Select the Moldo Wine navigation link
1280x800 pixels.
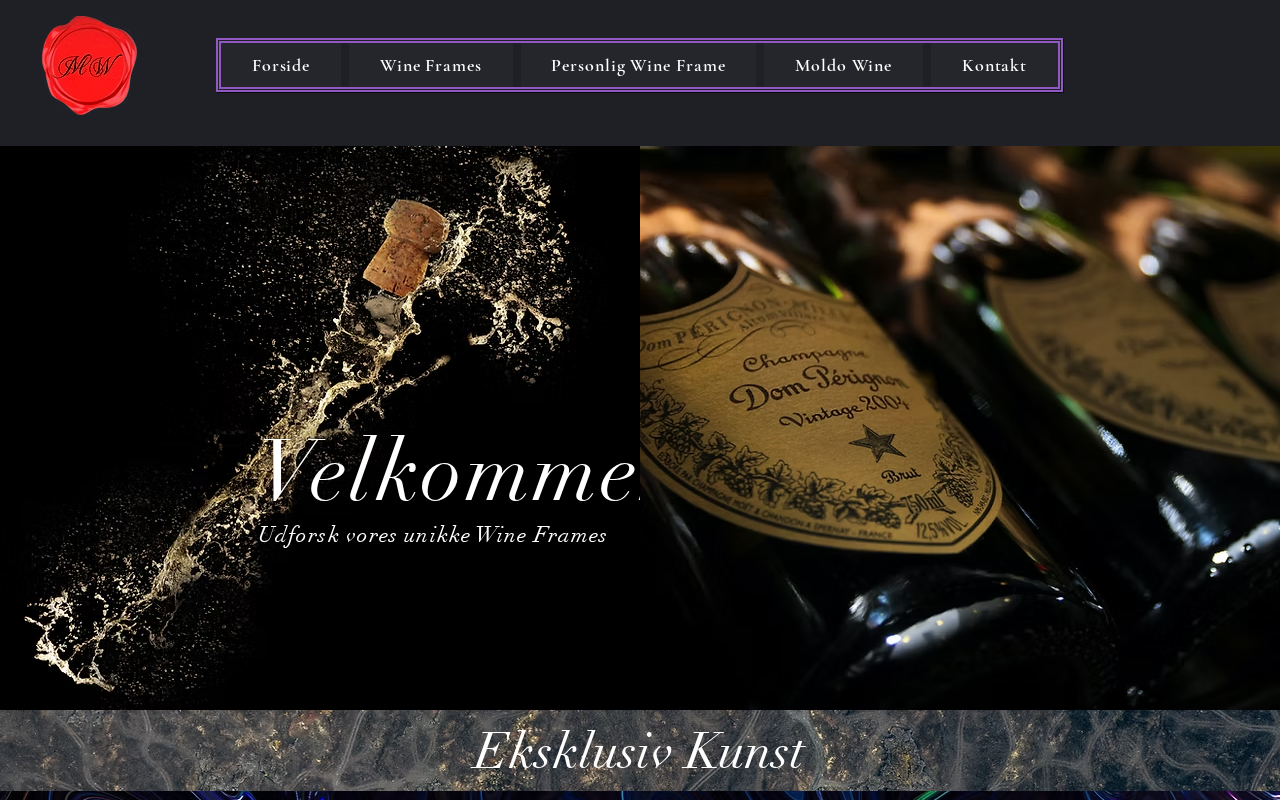coord(843,65)
